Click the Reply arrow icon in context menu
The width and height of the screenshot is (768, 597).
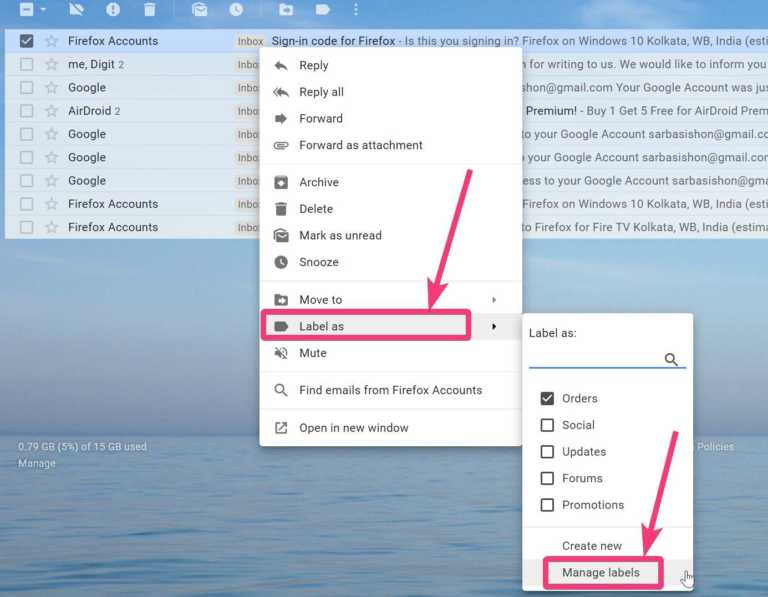[281, 65]
